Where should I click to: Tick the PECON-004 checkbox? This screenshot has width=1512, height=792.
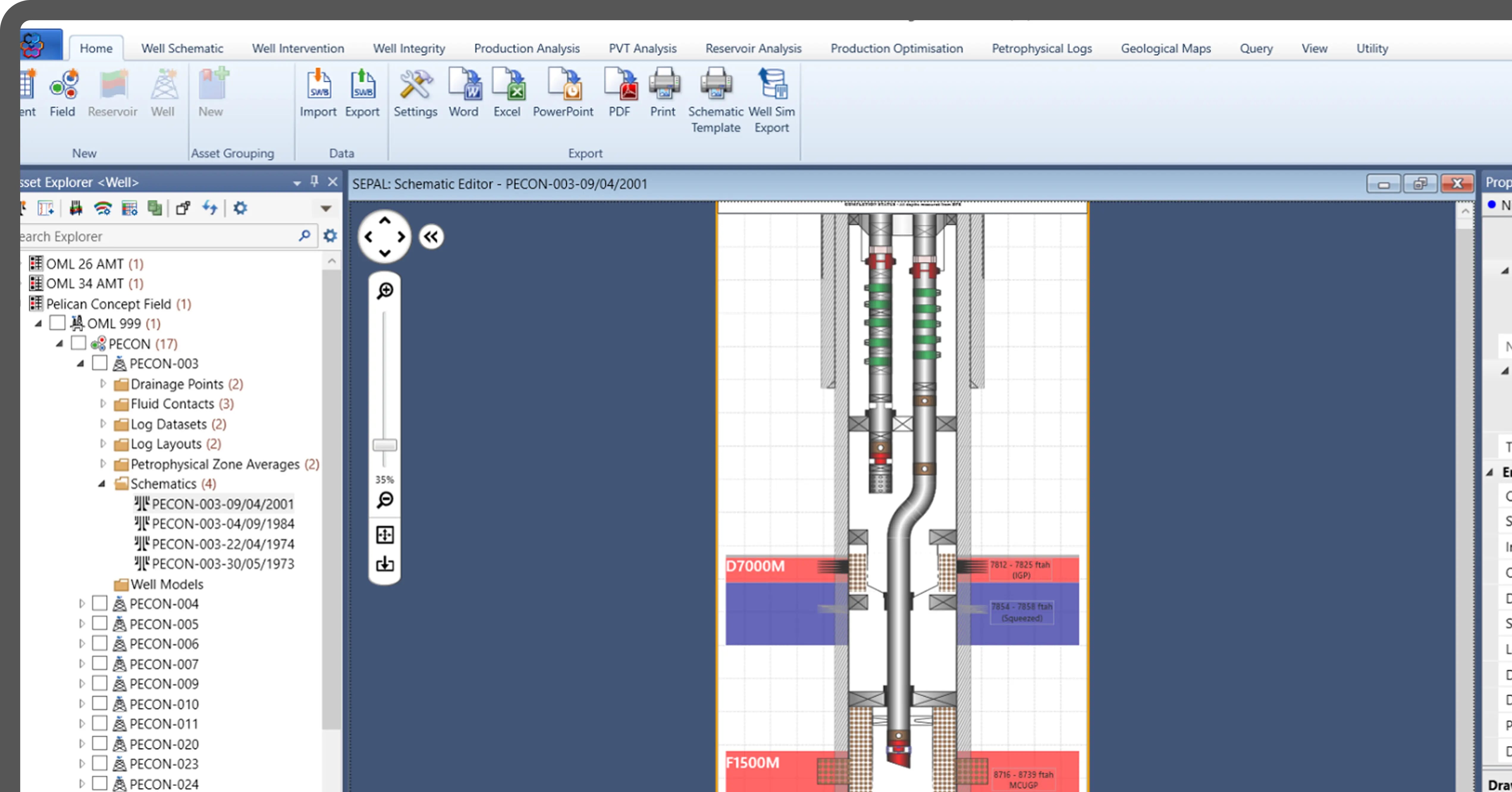pyautogui.click(x=100, y=603)
